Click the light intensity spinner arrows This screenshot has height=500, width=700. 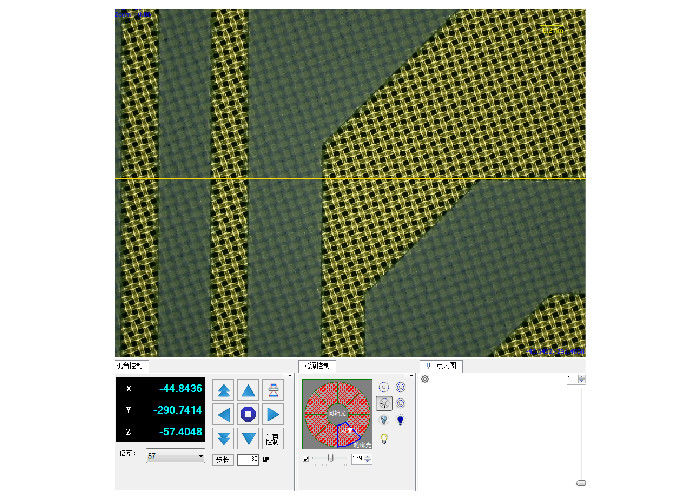368,459
